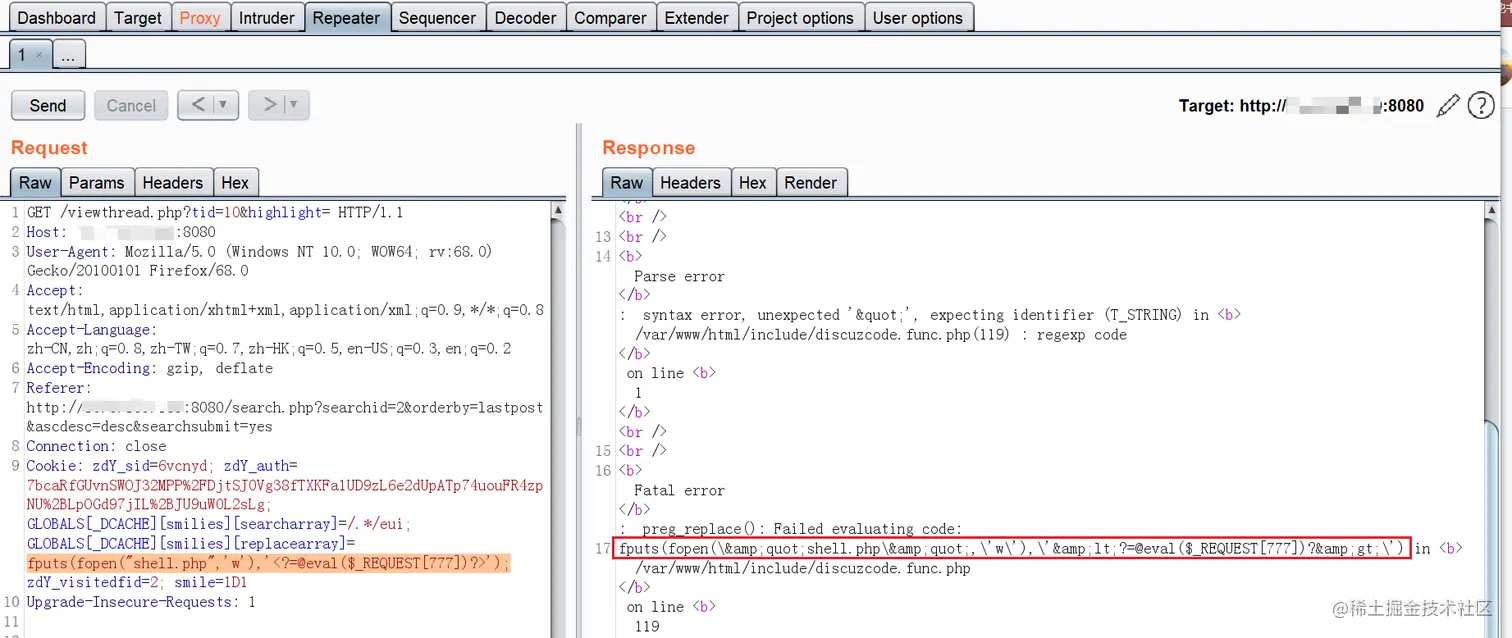Open help with the question mark icon
The width and height of the screenshot is (1512, 638).
point(1481,105)
